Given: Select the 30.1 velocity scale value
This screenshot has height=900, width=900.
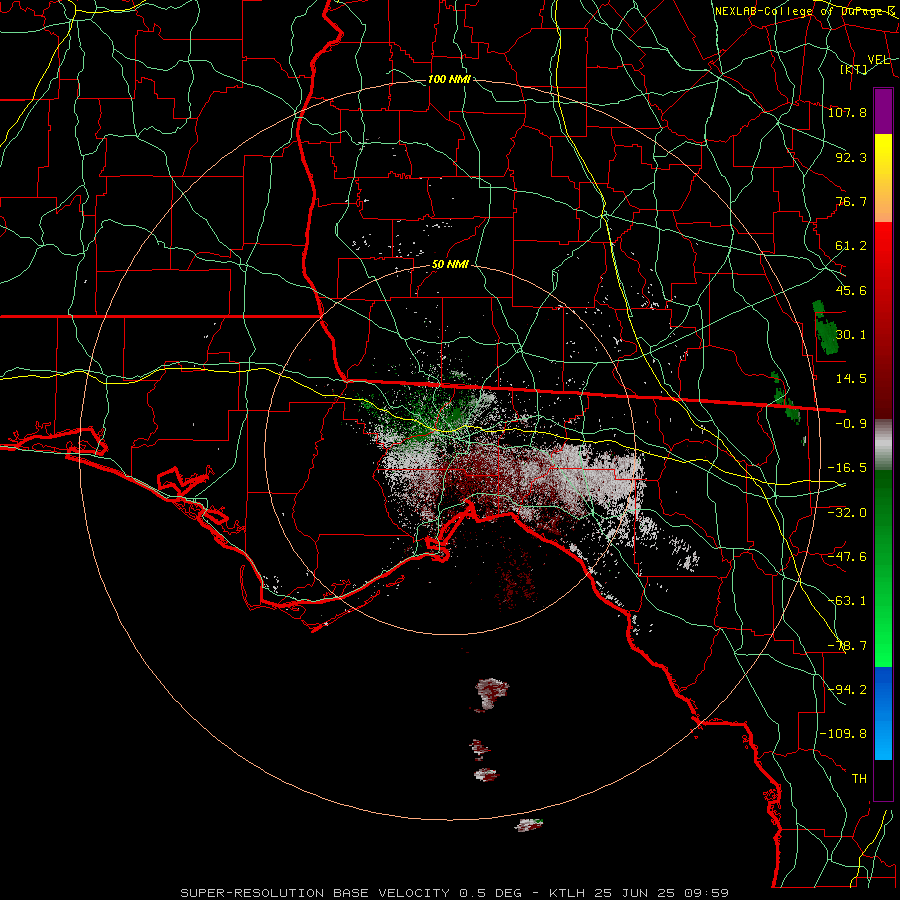Looking at the screenshot, I should tap(851, 334).
